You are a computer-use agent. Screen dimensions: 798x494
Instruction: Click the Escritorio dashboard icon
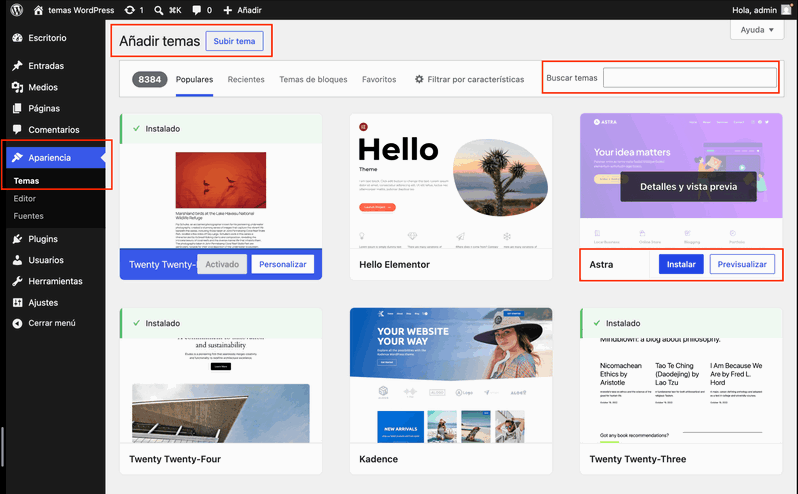[17, 38]
